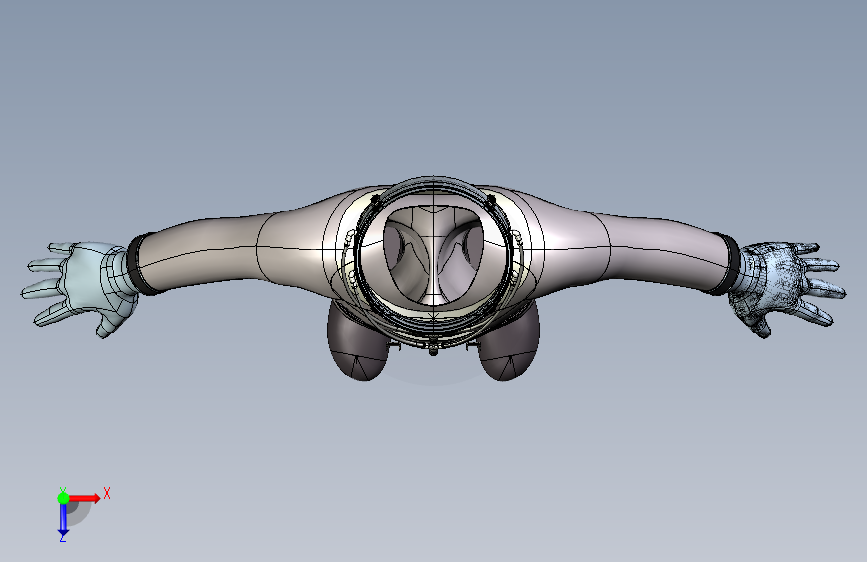Select the dark-textured meshed glove
Screen dimensions: 867x562
point(788,288)
